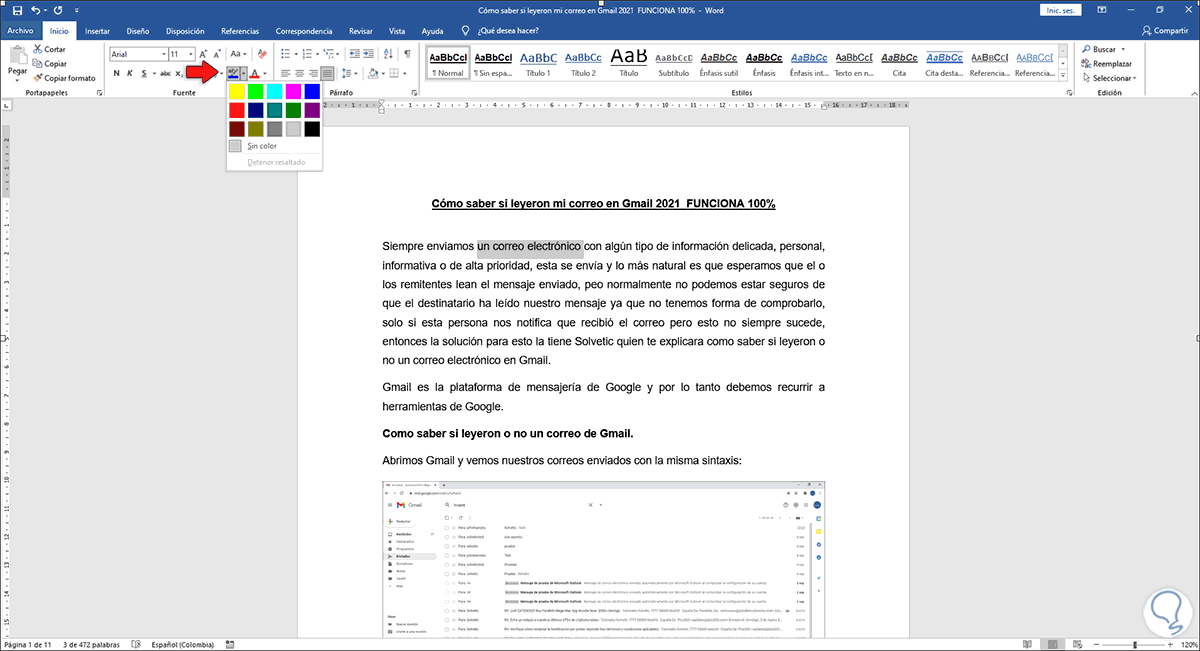Click the bullet list icon
The width and height of the screenshot is (1200, 651).
[x=285, y=54]
